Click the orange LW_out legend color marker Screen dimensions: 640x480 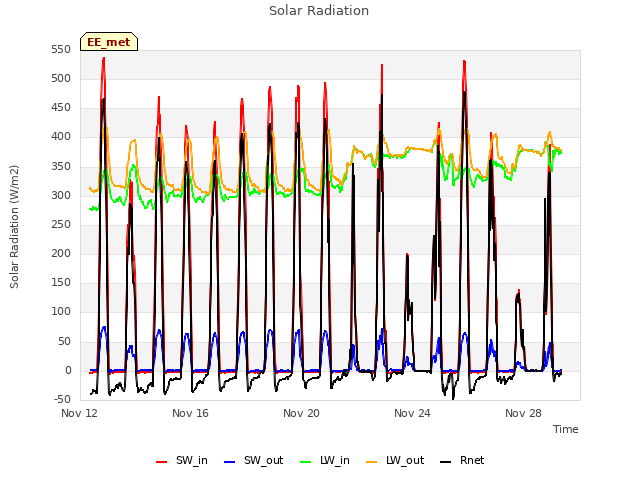pos(372,462)
